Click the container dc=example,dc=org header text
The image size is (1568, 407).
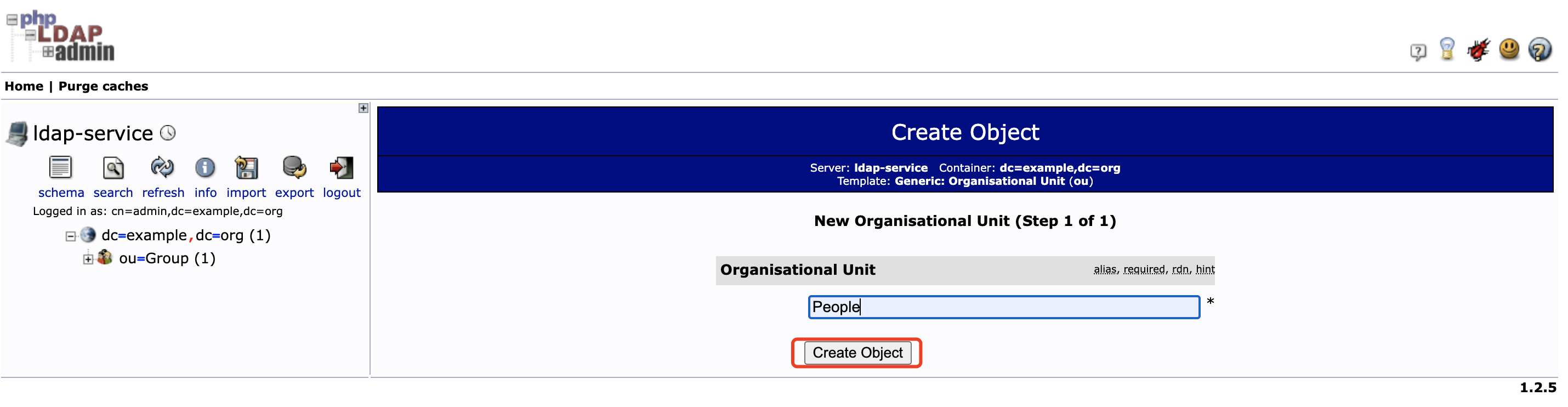1060,168
